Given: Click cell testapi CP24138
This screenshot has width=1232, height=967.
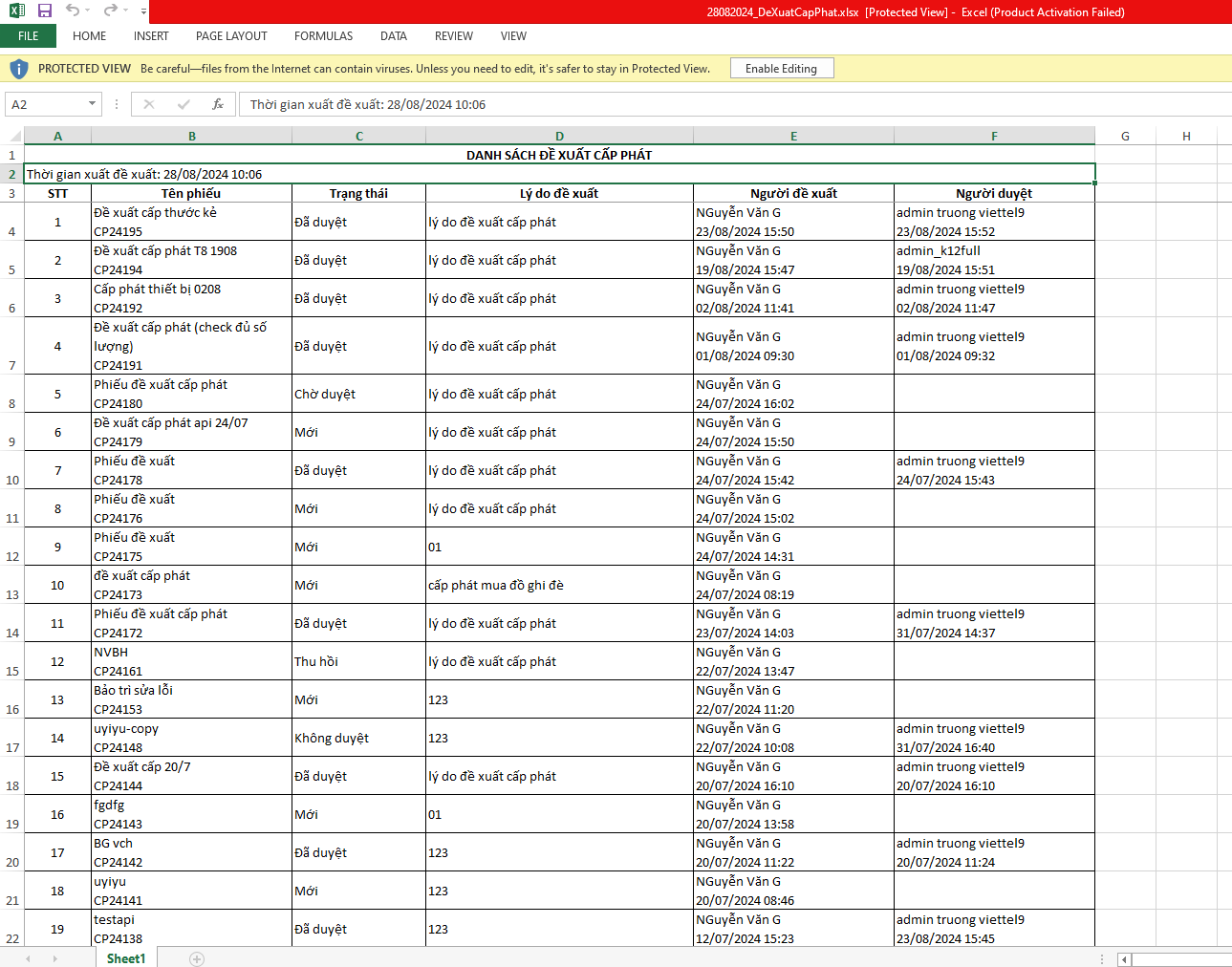Looking at the screenshot, I should (x=191, y=929).
